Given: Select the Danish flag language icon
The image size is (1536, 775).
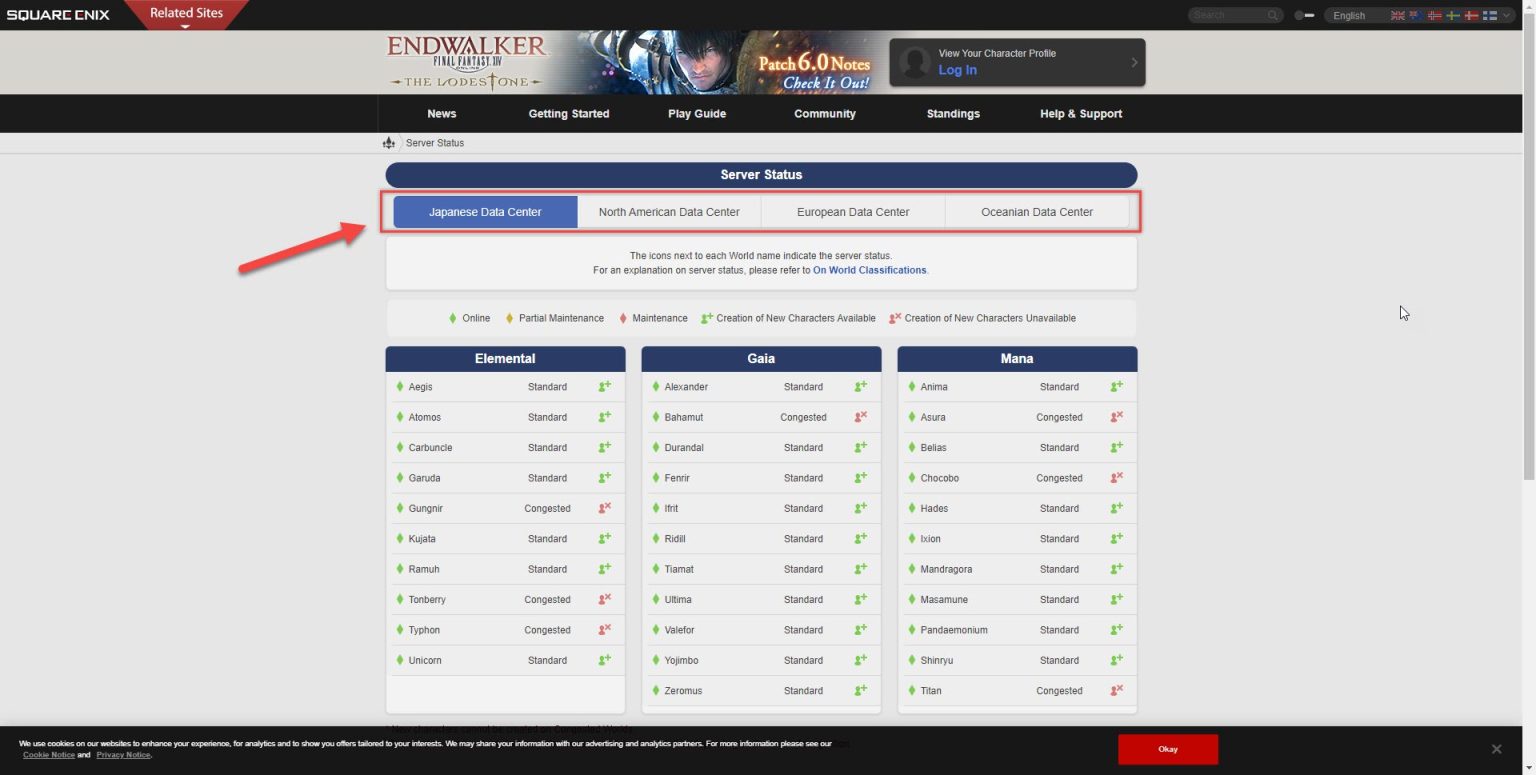Looking at the screenshot, I should (x=1472, y=15).
